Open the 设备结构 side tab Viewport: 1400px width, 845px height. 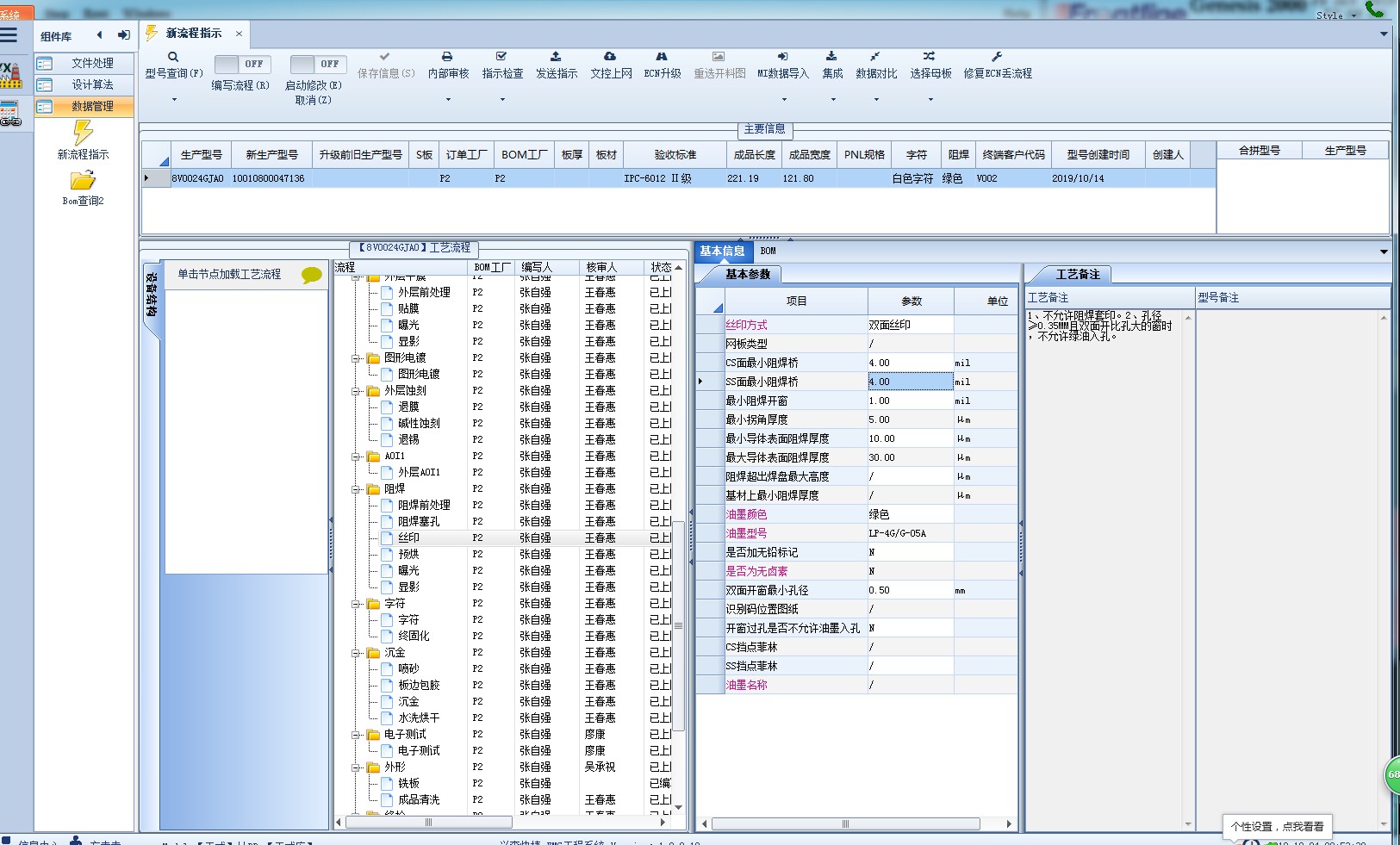pos(151,295)
